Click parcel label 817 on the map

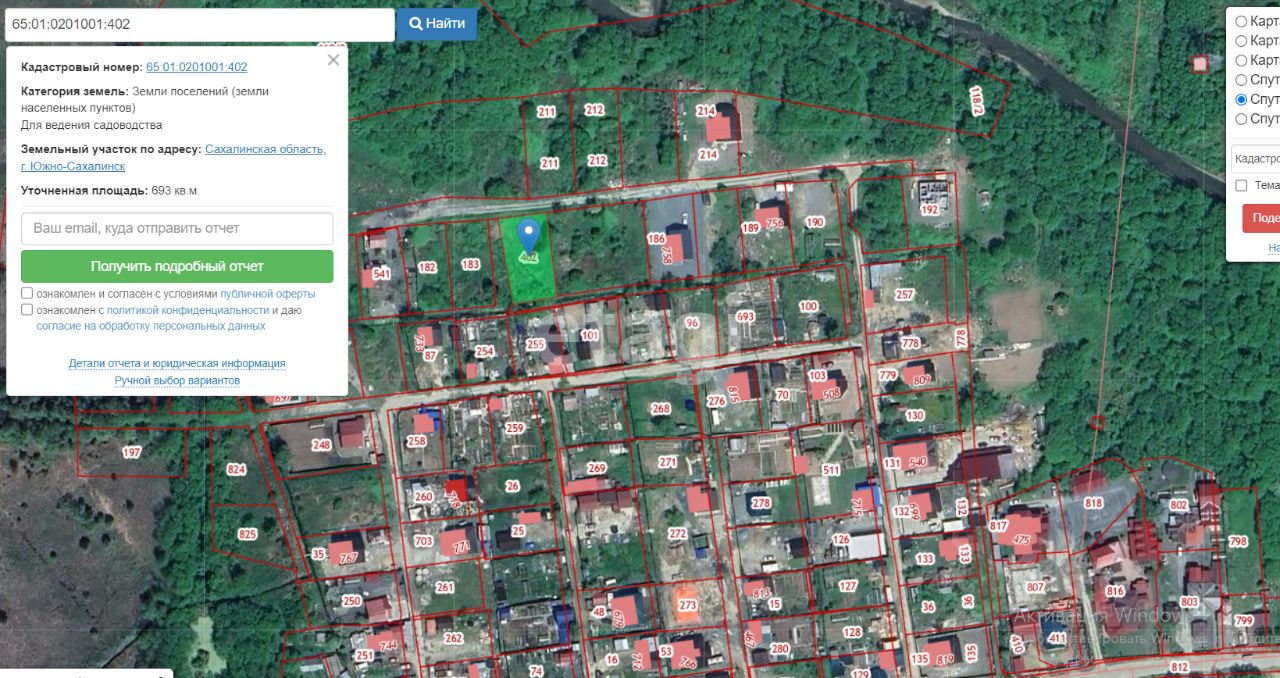tap(998, 526)
